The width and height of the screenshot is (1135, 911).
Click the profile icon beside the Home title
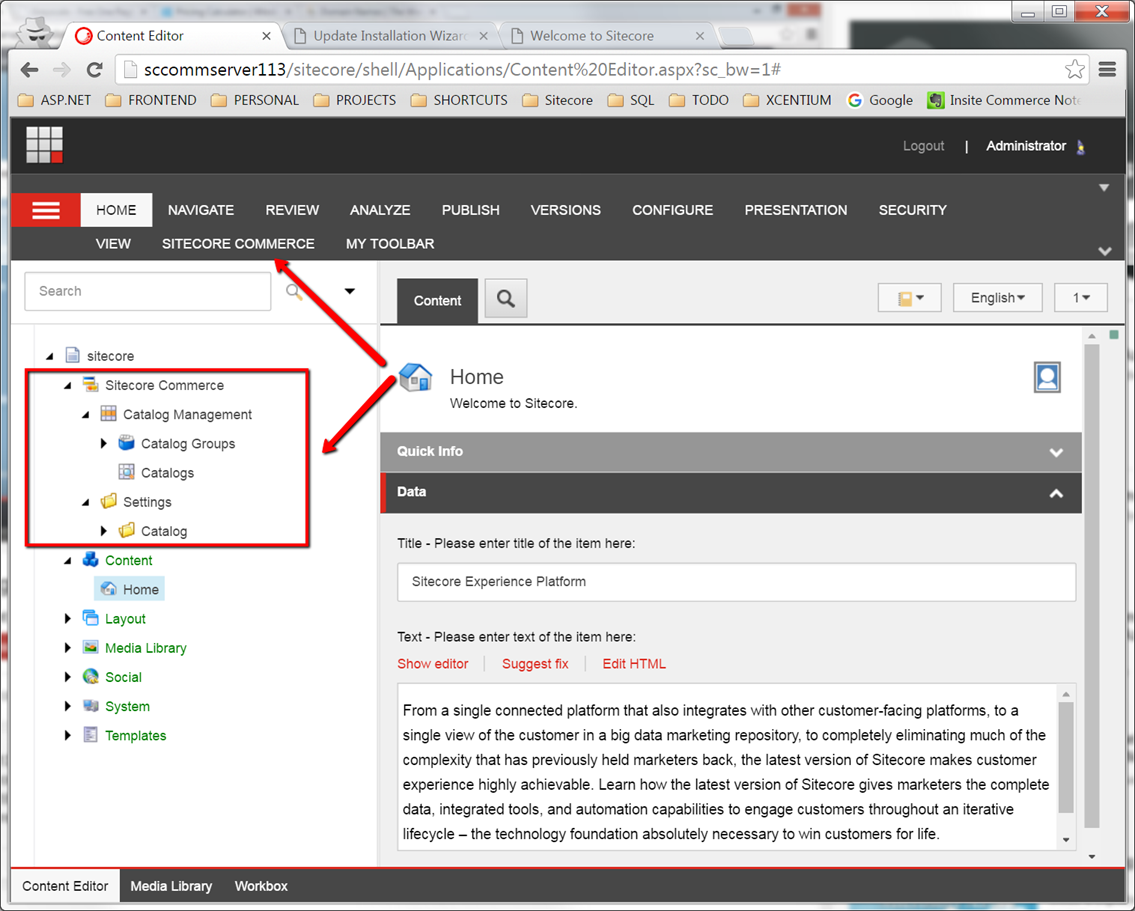pyautogui.click(x=1047, y=377)
